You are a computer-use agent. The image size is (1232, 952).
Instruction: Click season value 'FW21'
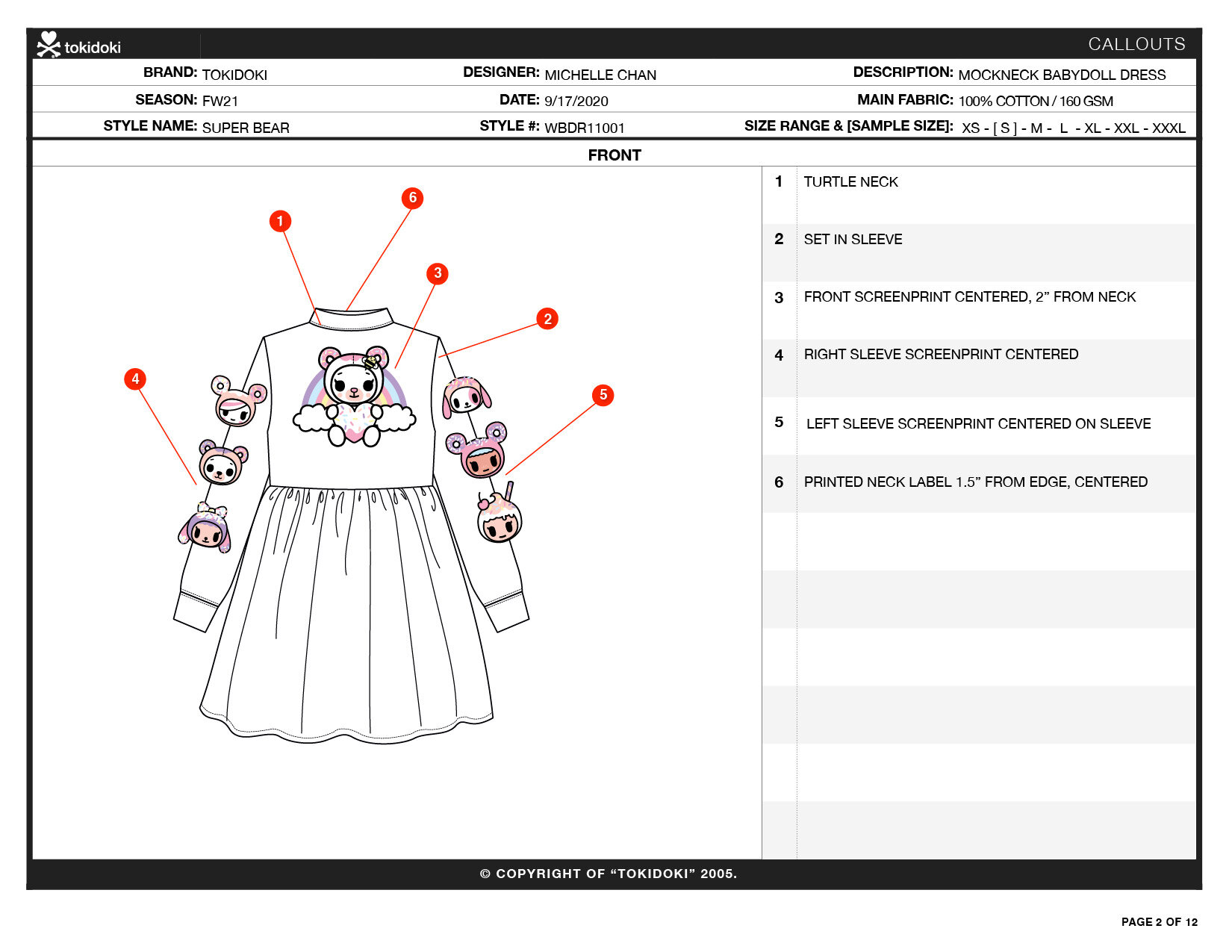pos(220,101)
